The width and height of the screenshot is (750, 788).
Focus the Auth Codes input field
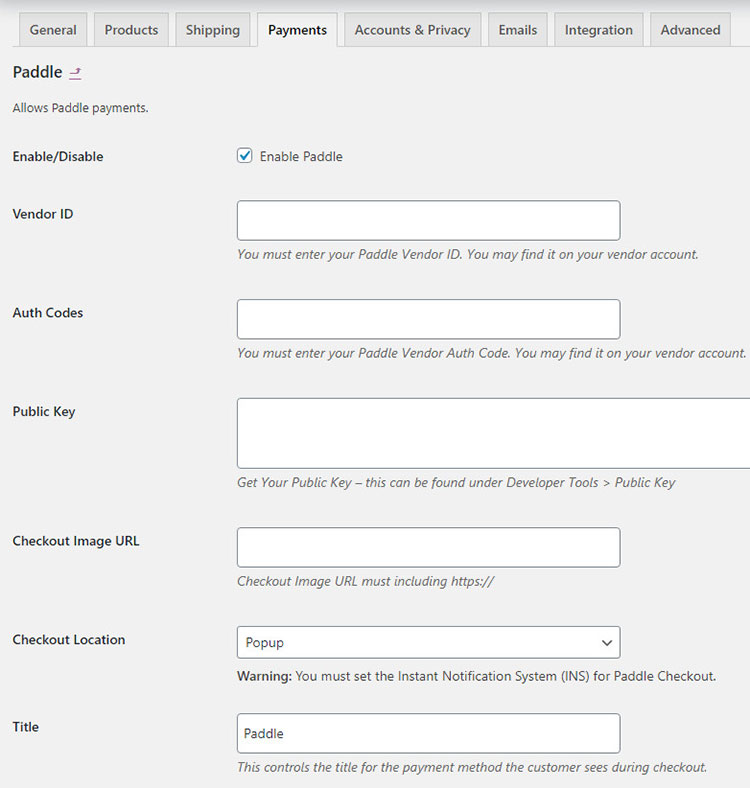pyautogui.click(x=428, y=319)
